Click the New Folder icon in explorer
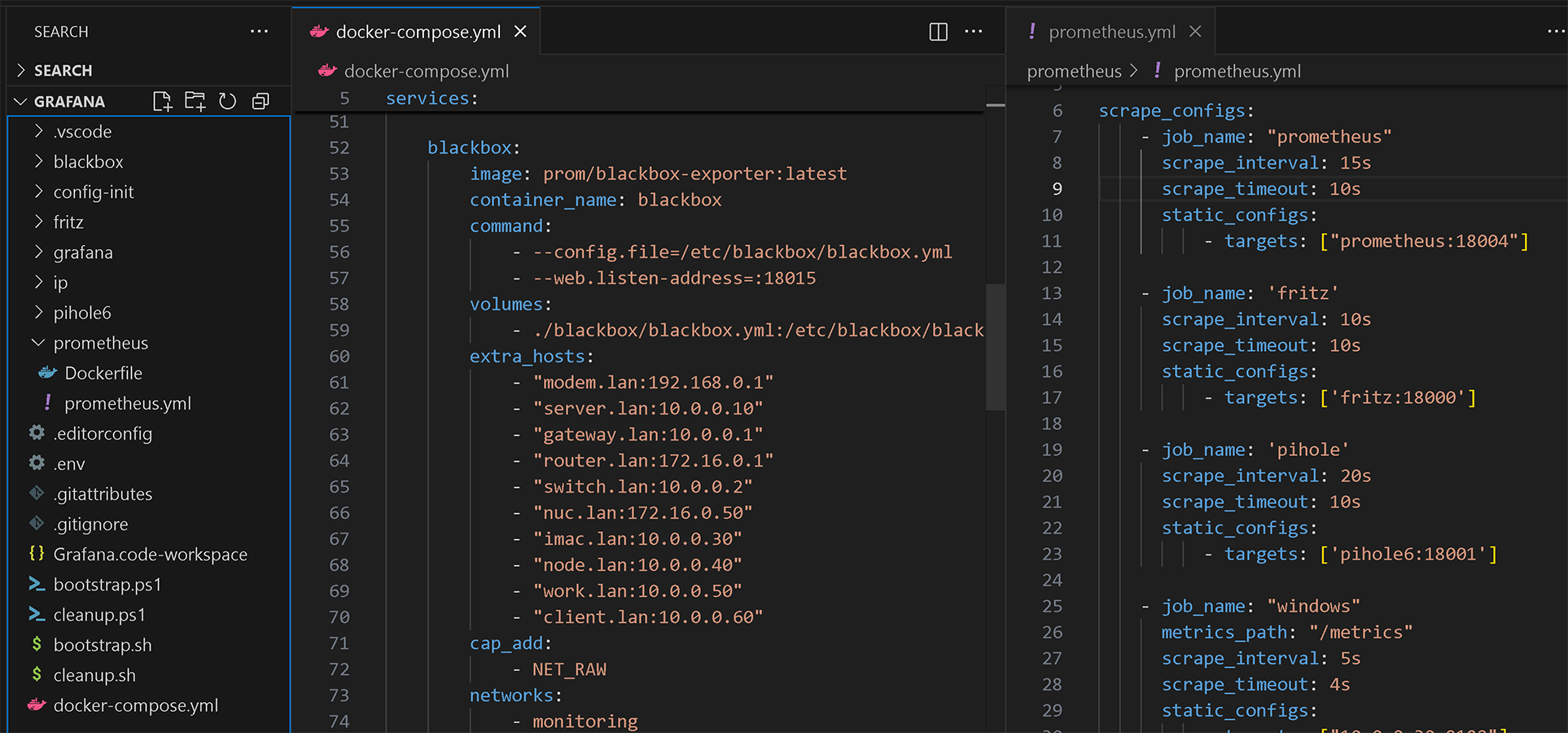Screen dimensions: 1568x733 [195, 101]
